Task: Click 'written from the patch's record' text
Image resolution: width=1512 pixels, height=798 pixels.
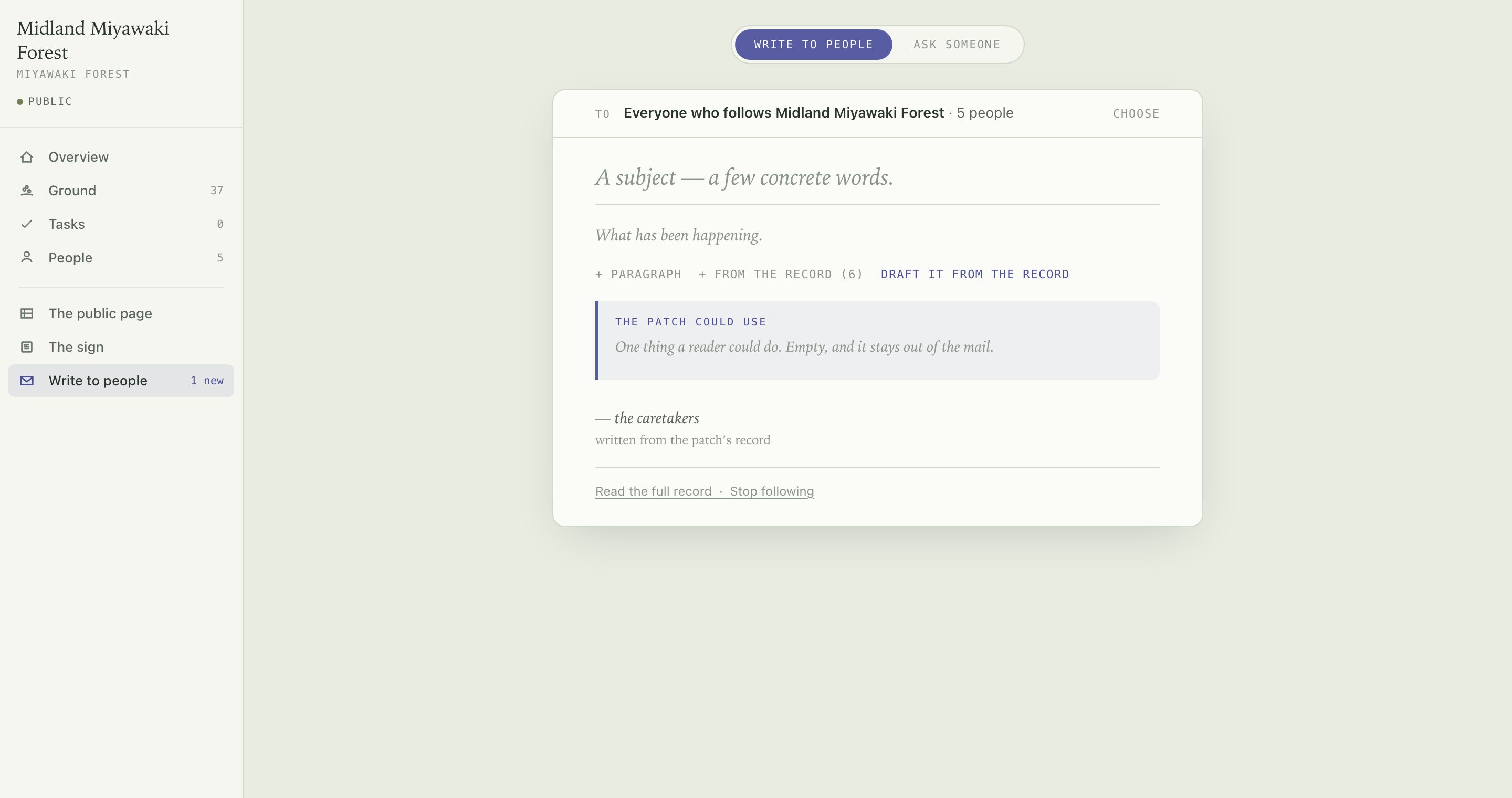Action: [682, 440]
